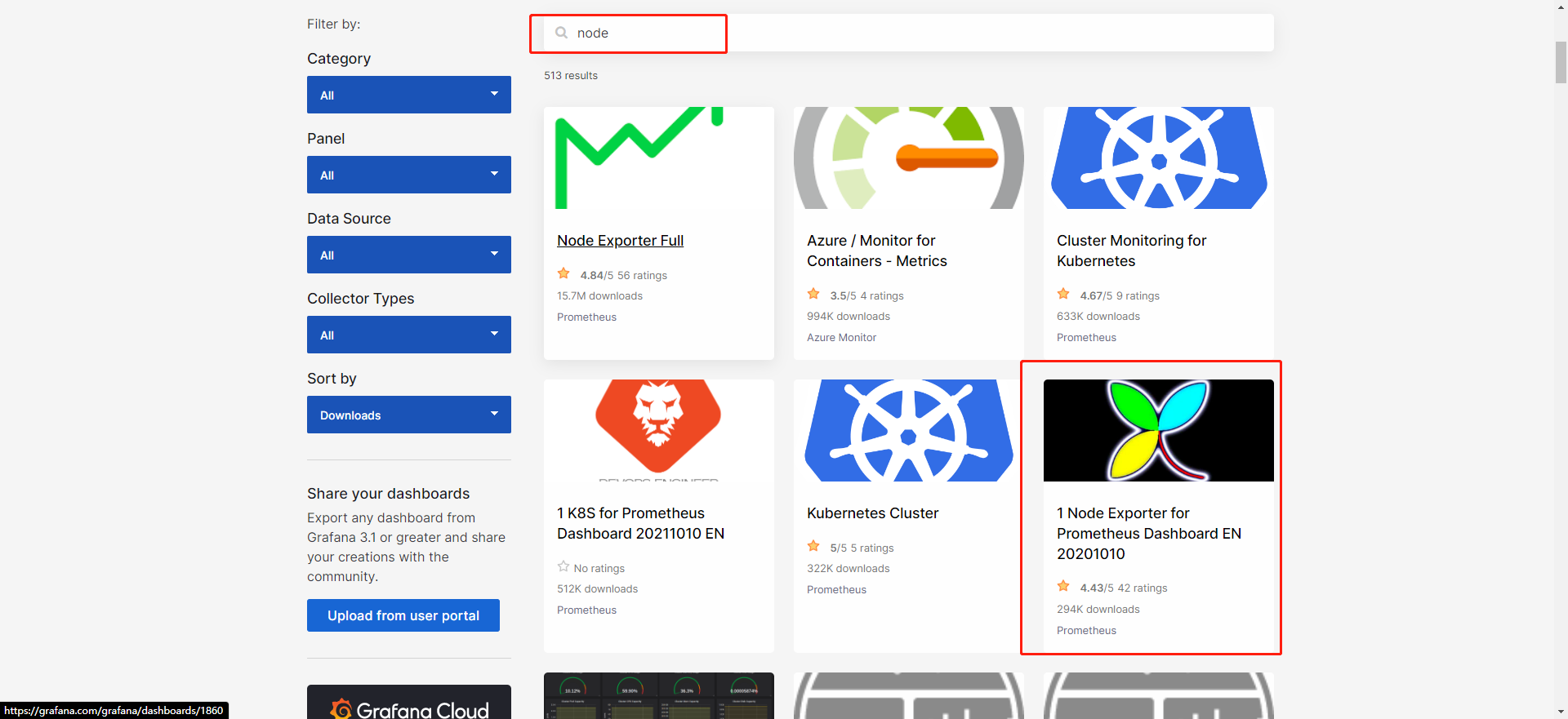Click Upload from user portal button
1568x719 pixels.
click(403, 615)
